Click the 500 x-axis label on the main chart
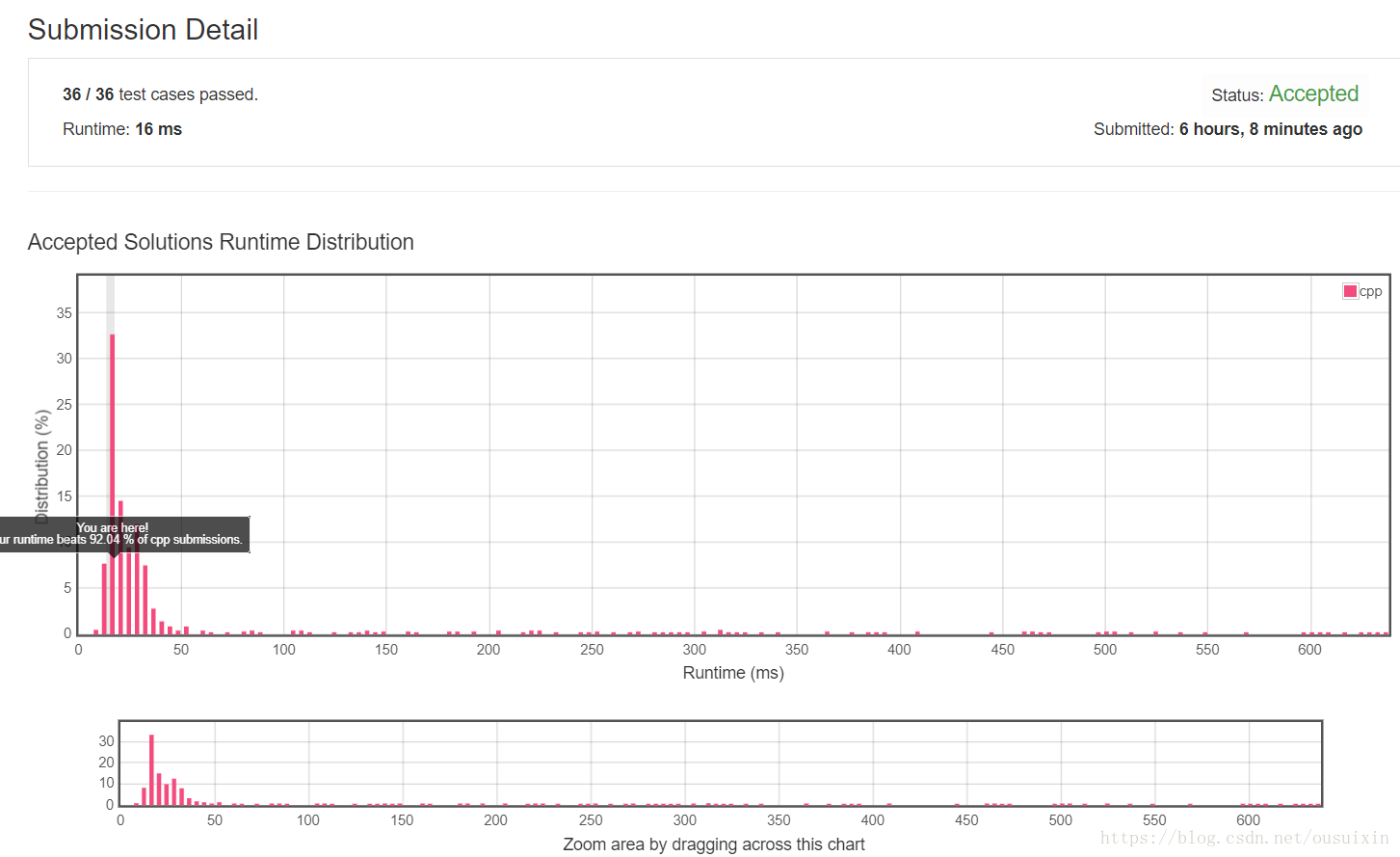 click(x=1105, y=650)
